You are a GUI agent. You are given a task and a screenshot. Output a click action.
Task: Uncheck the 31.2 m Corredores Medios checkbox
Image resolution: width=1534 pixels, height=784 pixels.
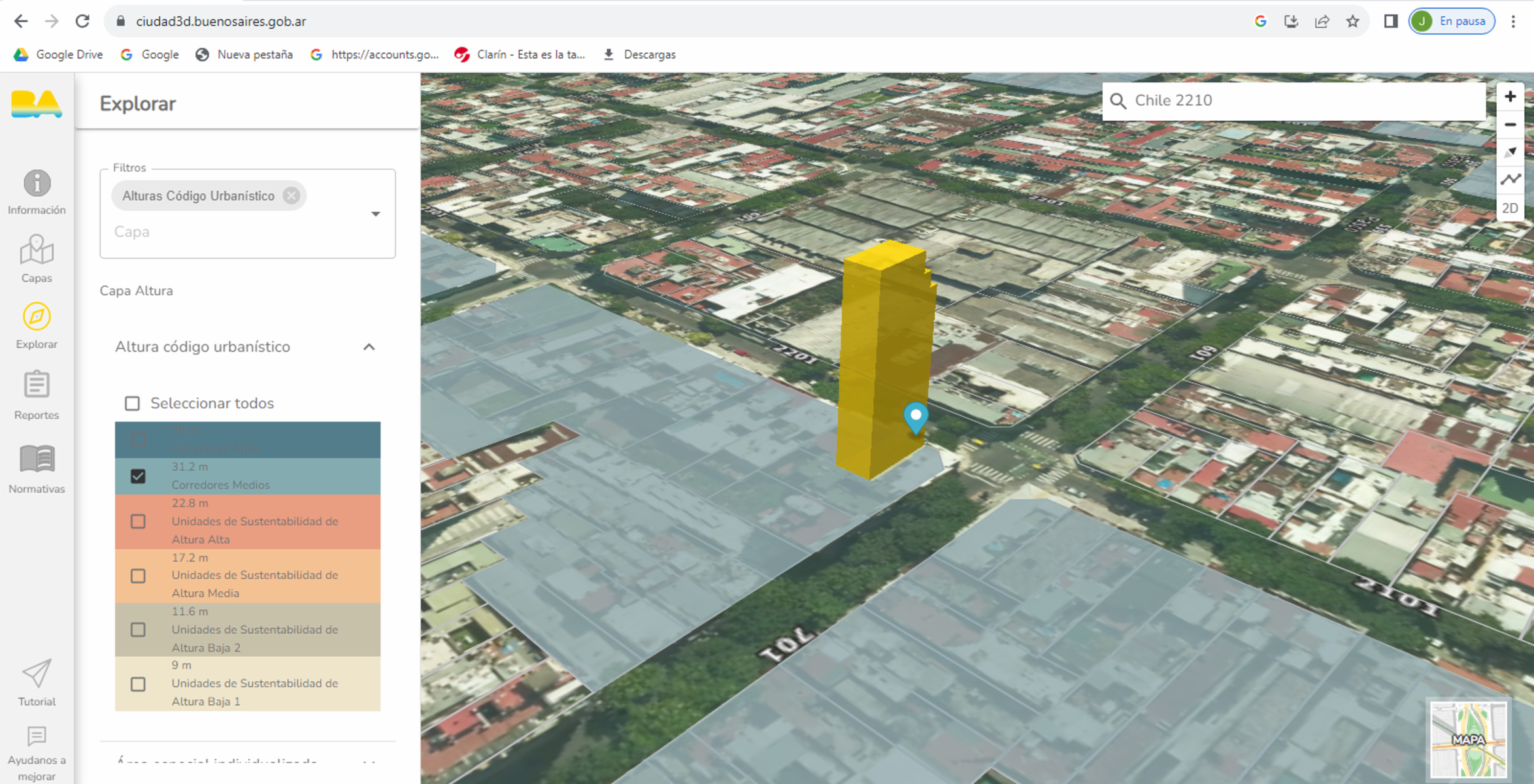(x=138, y=476)
